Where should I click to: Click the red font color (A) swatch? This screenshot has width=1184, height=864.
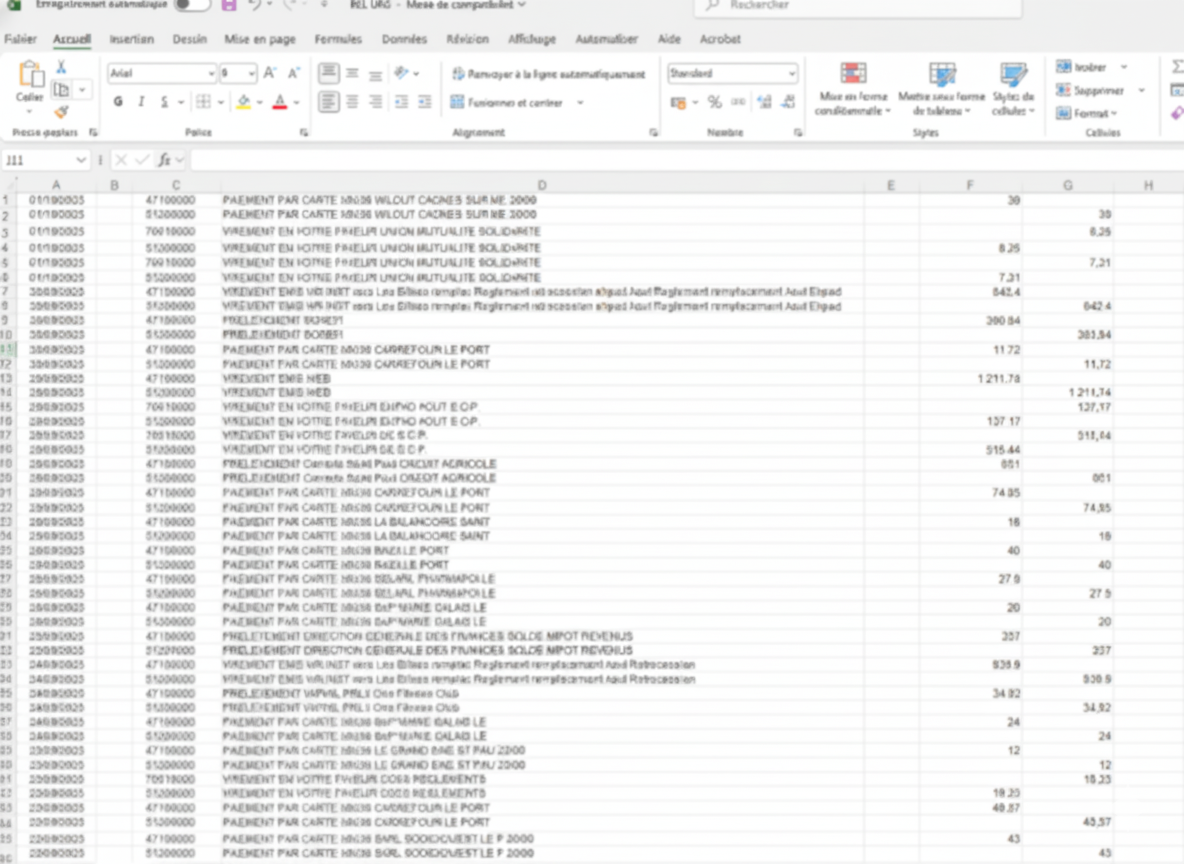click(x=279, y=102)
